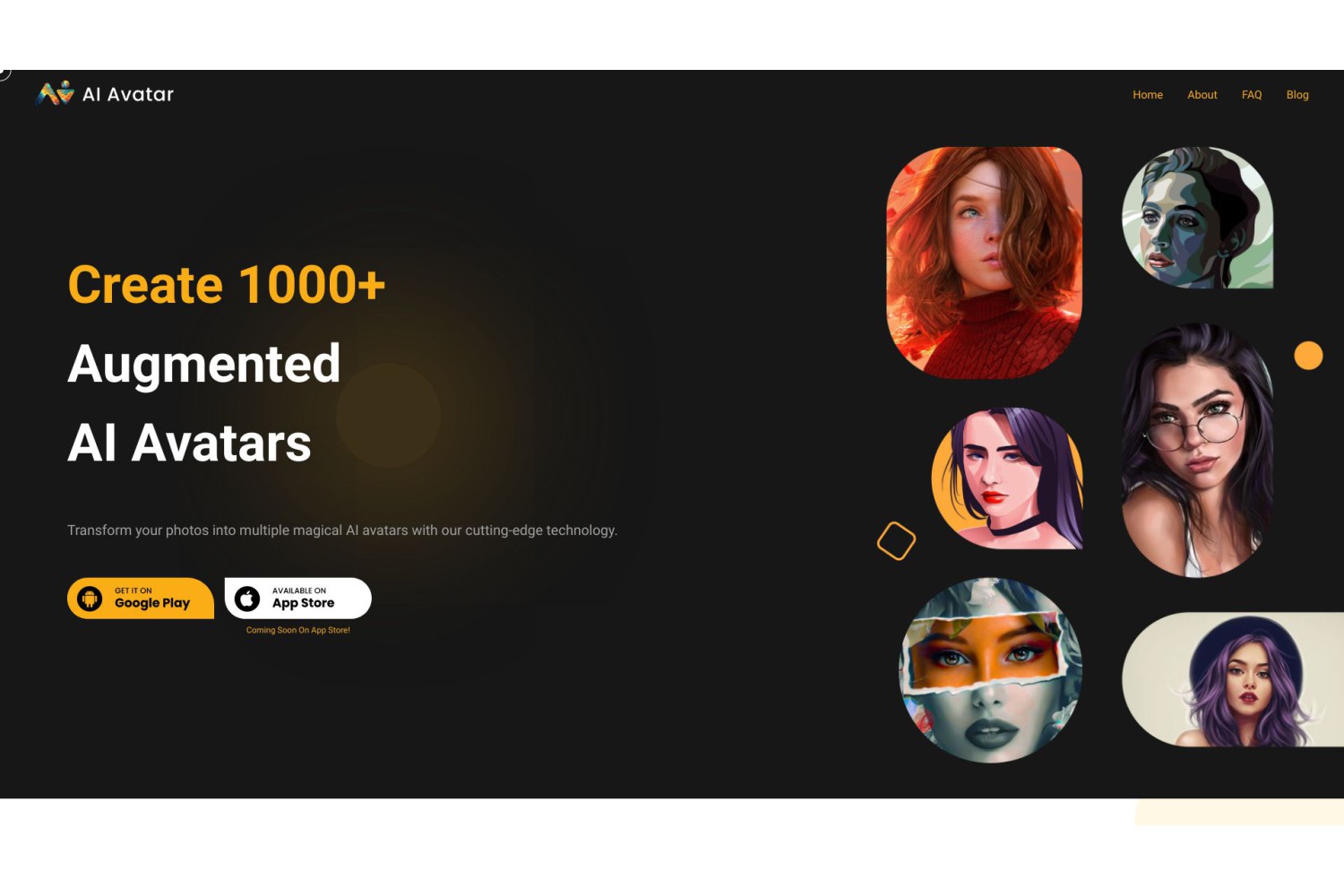Visit the Blog navigation link
The width and height of the screenshot is (1344, 896).
(1297, 95)
